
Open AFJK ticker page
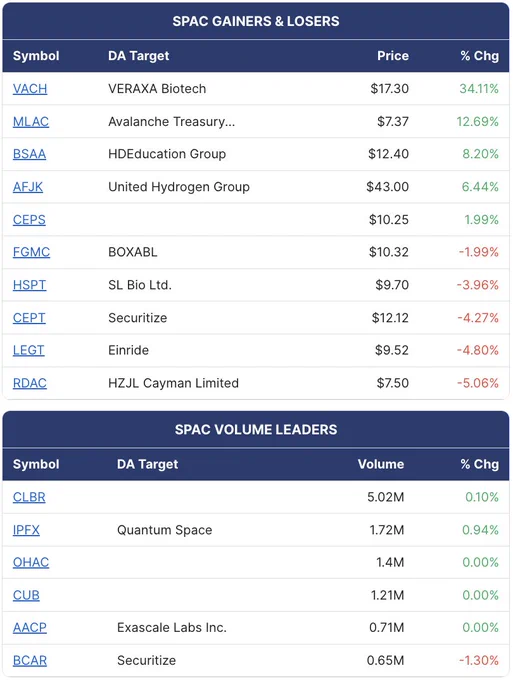28,187
